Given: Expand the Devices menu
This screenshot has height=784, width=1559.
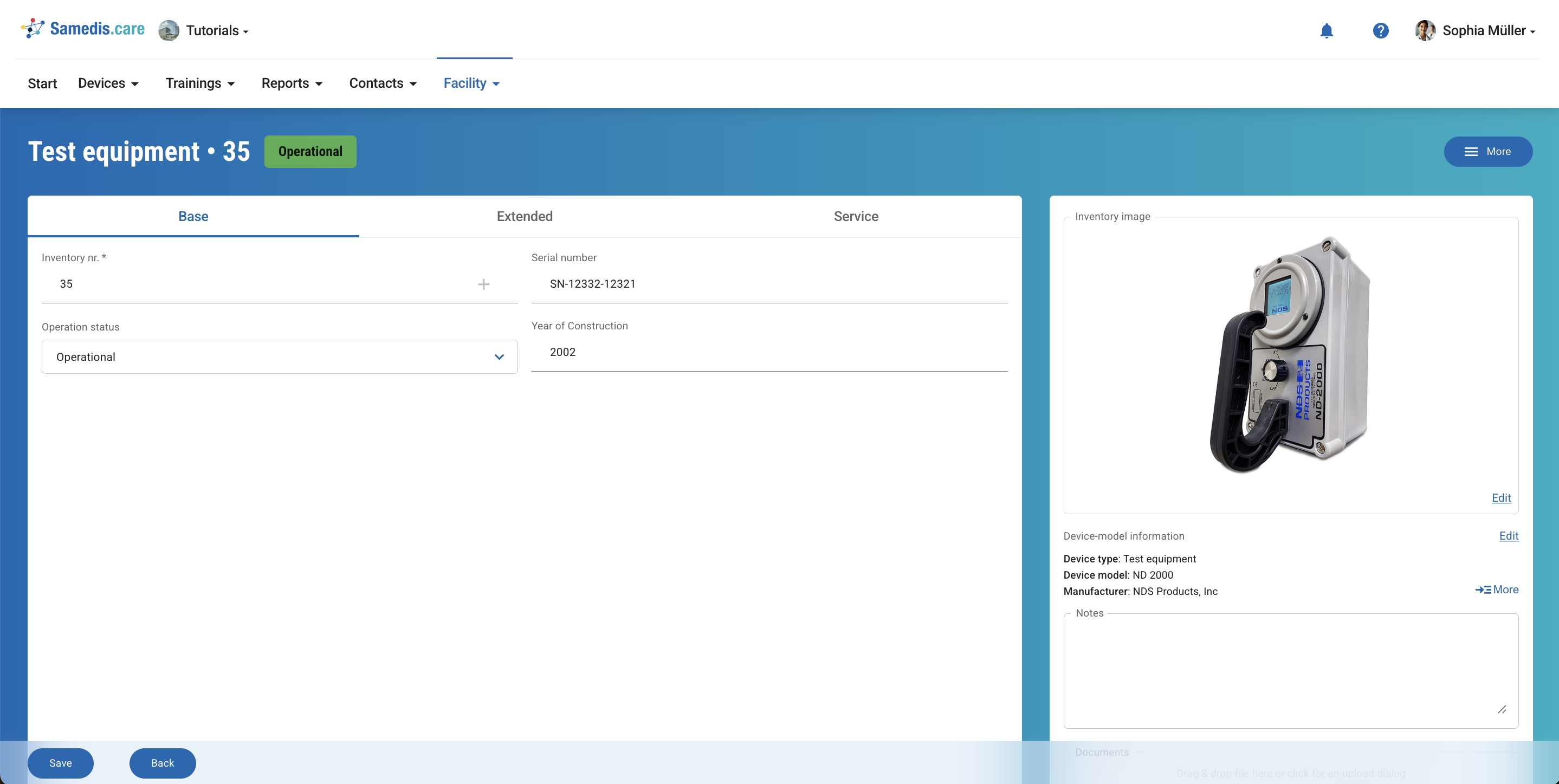Looking at the screenshot, I should 108,83.
